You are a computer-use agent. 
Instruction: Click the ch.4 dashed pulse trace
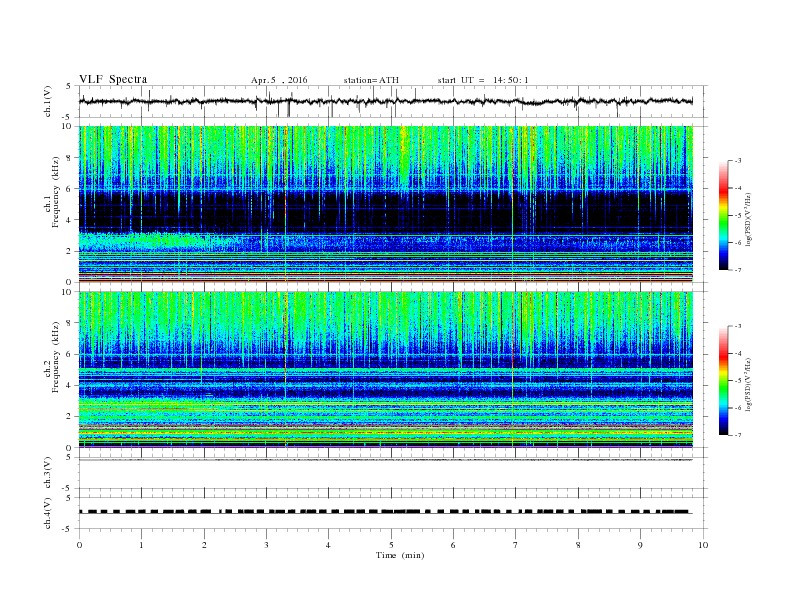(385, 512)
